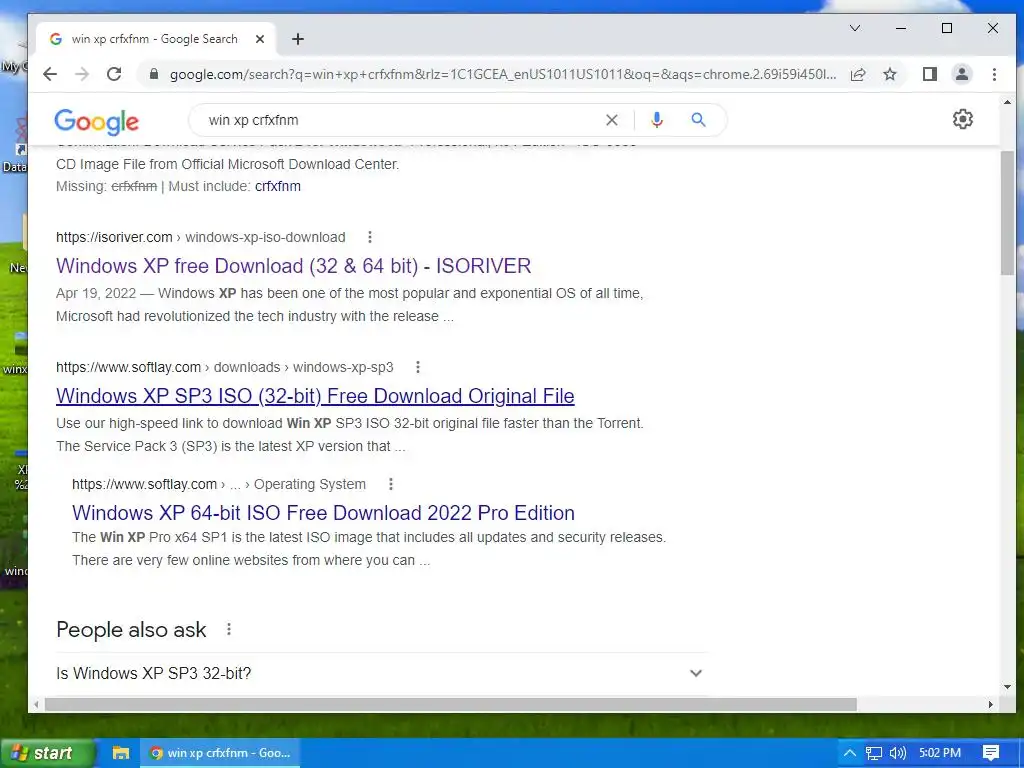Open Chrome side panel
Image resolution: width=1024 pixels, height=768 pixels.
930,74
